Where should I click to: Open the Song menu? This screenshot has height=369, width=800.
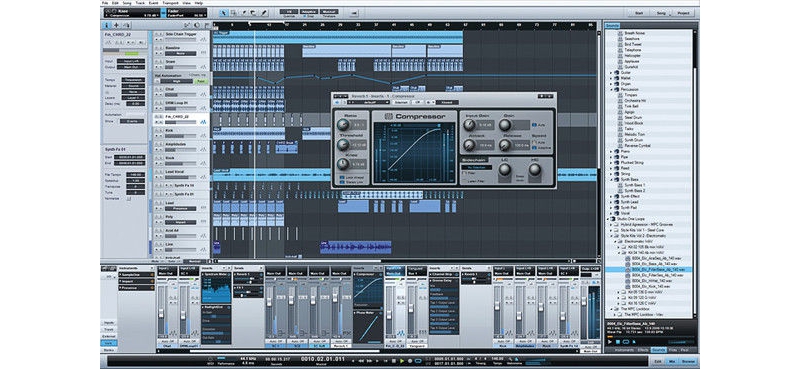coord(126,3)
